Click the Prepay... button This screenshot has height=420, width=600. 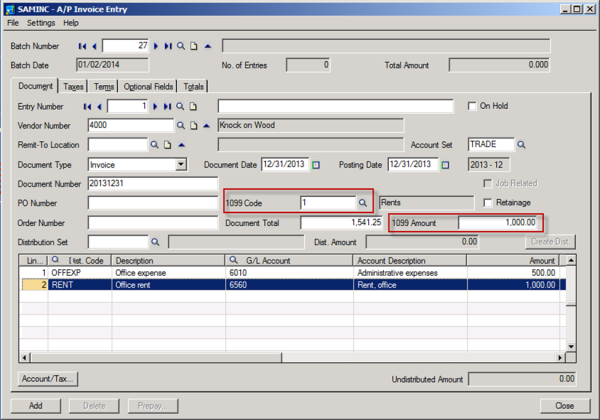point(153,406)
